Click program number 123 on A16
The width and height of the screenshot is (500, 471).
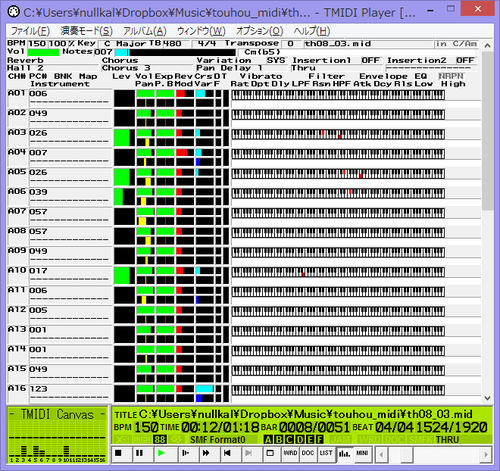(38, 389)
